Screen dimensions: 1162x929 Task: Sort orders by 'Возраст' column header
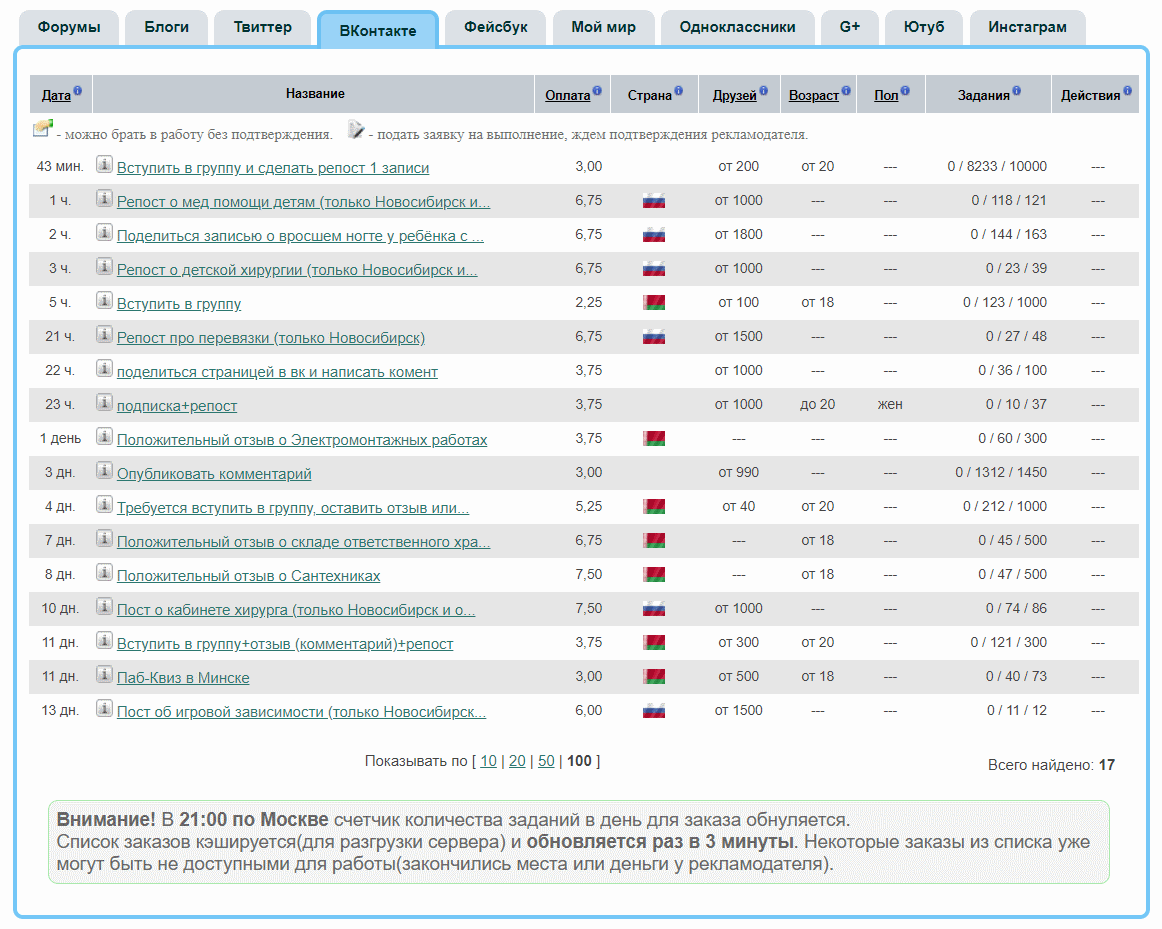[813, 96]
